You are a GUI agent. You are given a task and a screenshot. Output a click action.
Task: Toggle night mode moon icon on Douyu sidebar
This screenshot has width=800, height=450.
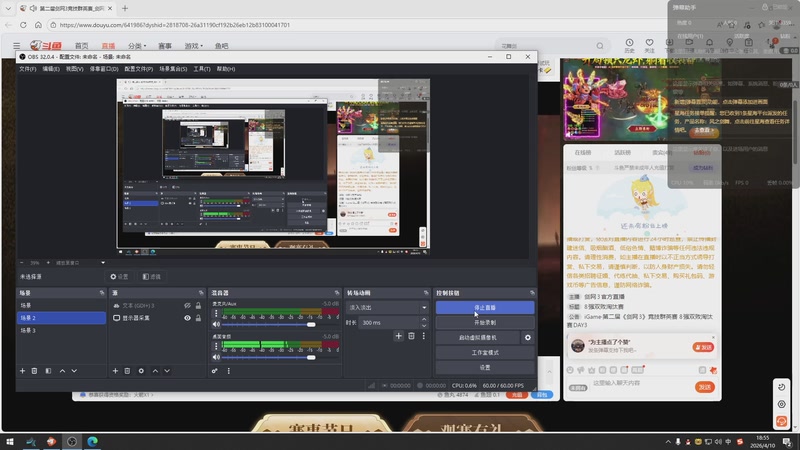(782, 387)
